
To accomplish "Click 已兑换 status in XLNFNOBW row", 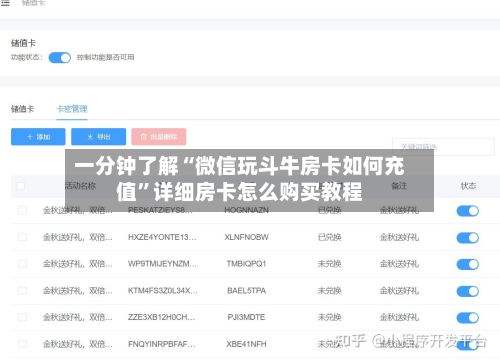I will click(x=329, y=237).
